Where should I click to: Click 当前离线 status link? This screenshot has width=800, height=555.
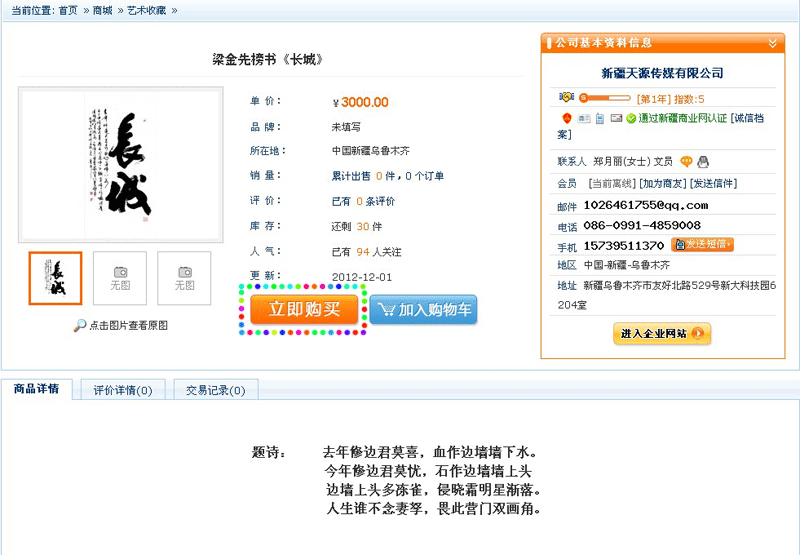pos(612,184)
